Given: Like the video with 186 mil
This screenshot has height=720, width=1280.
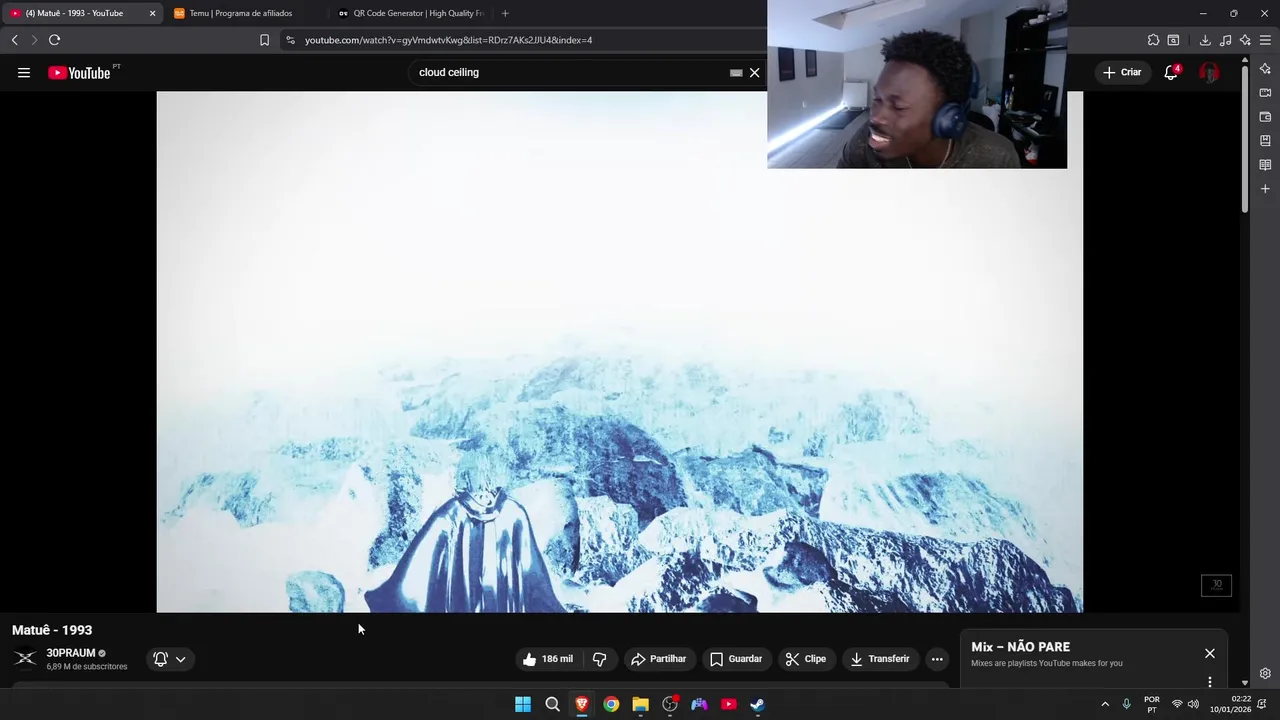Looking at the screenshot, I should pyautogui.click(x=550, y=659).
